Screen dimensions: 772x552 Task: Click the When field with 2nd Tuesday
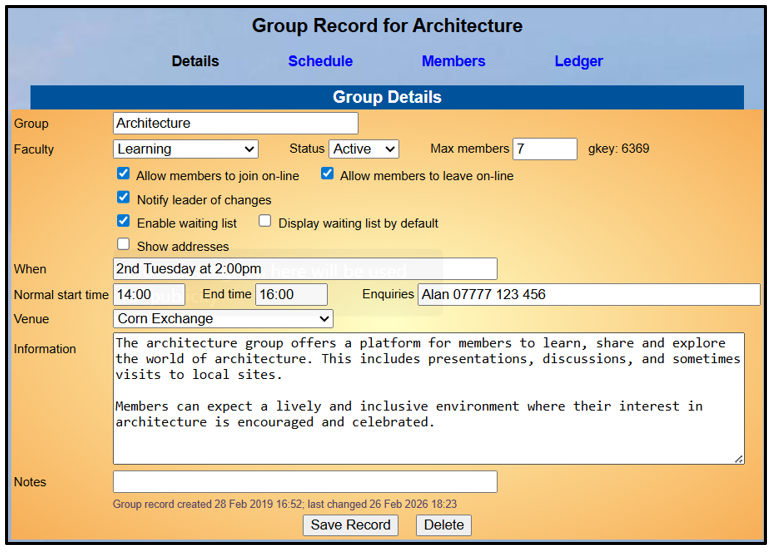click(x=305, y=269)
